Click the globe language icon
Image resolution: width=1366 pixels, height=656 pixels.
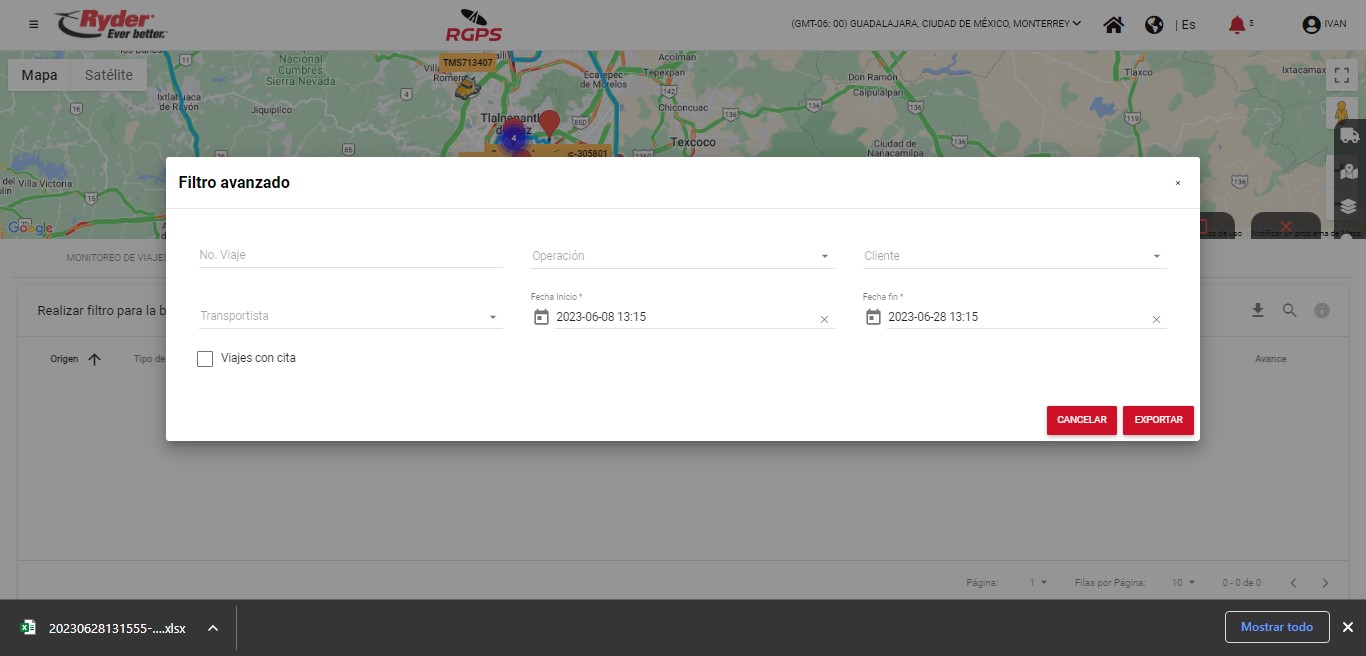[1154, 25]
